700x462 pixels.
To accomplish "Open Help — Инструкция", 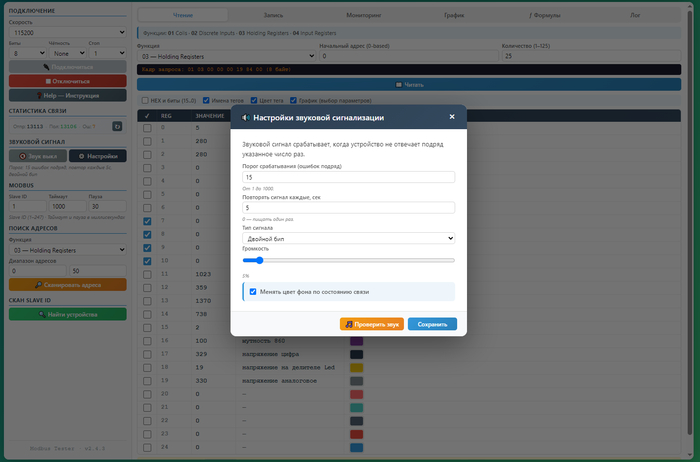I will pyautogui.click(x=67, y=96).
